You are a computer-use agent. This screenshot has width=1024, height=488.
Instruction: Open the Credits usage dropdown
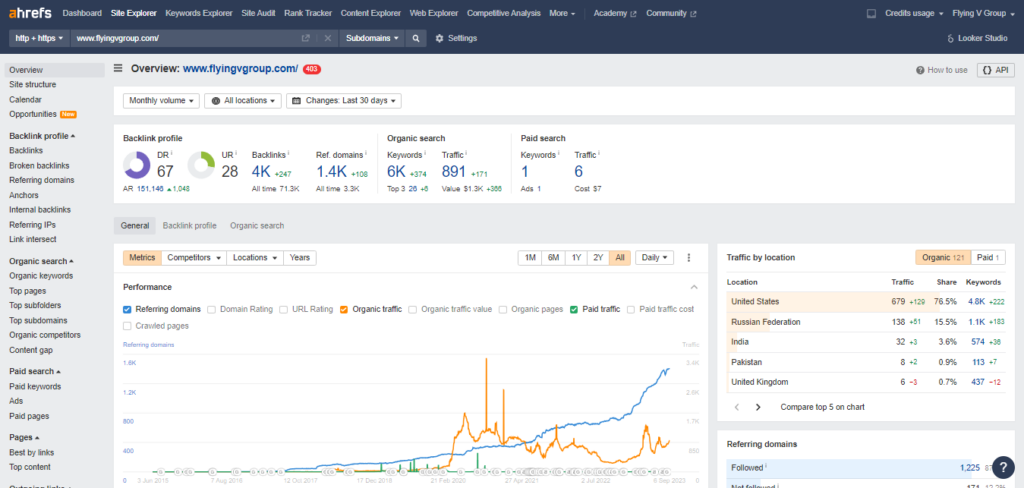914,13
